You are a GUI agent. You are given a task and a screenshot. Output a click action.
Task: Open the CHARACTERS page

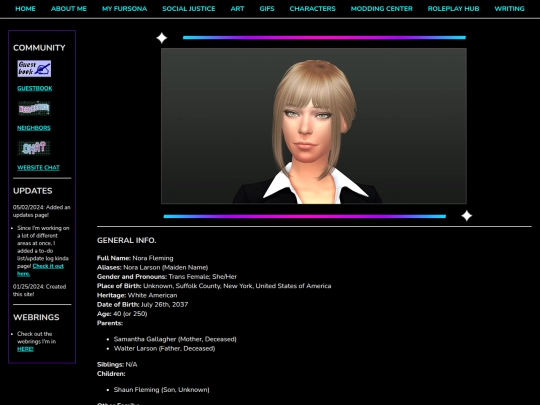click(x=312, y=9)
